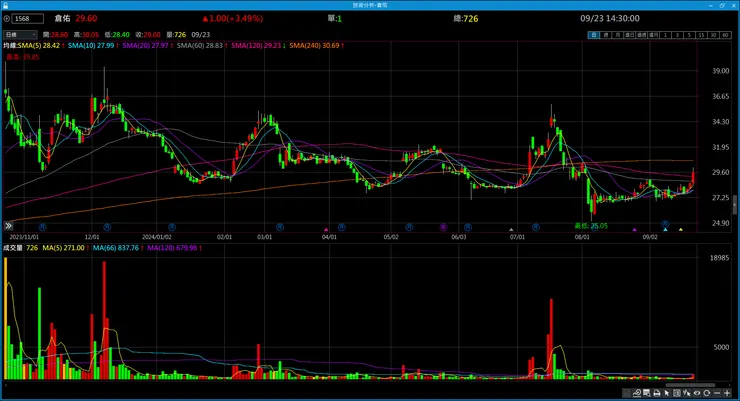The width and height of the screenshot is (740, 401).
Task: Click the 最低 25.05 low price annotation
Action: [591, 226]
